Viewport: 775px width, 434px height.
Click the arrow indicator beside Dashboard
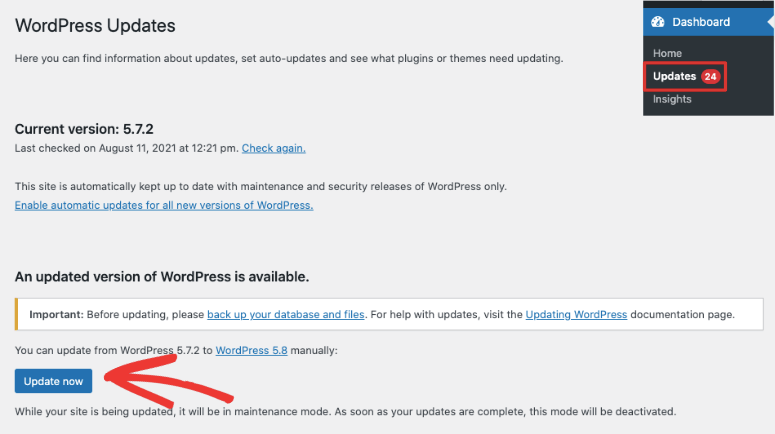coord(770,22)
